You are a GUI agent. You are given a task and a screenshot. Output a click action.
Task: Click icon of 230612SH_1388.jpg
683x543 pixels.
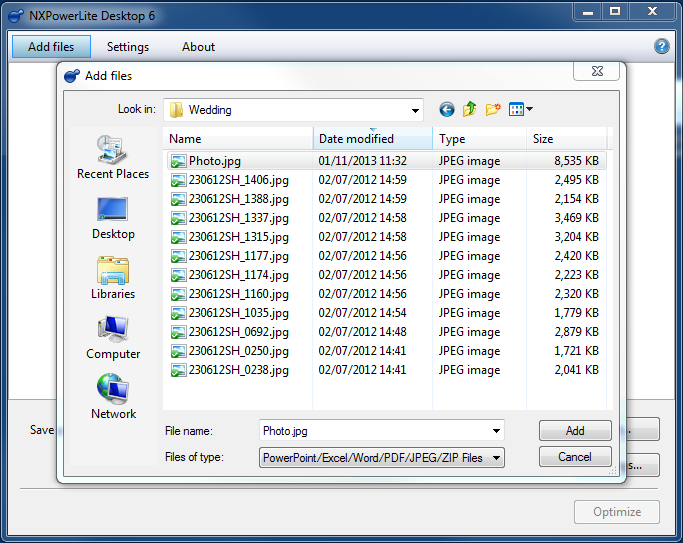pyautogui.click(x=178, y=199)
